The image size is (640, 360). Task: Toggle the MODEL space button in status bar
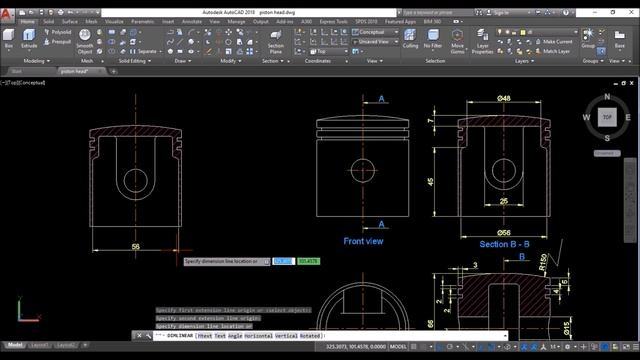pyautogui.click(x=398, y=347)
